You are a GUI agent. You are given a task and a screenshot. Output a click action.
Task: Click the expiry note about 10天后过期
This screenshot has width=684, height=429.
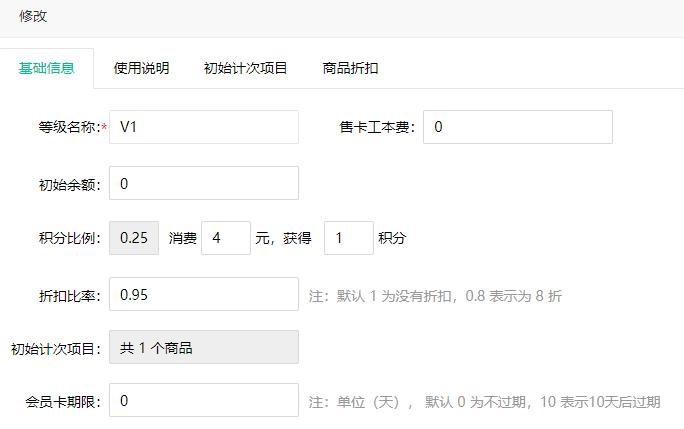click(x=484, y=402)
